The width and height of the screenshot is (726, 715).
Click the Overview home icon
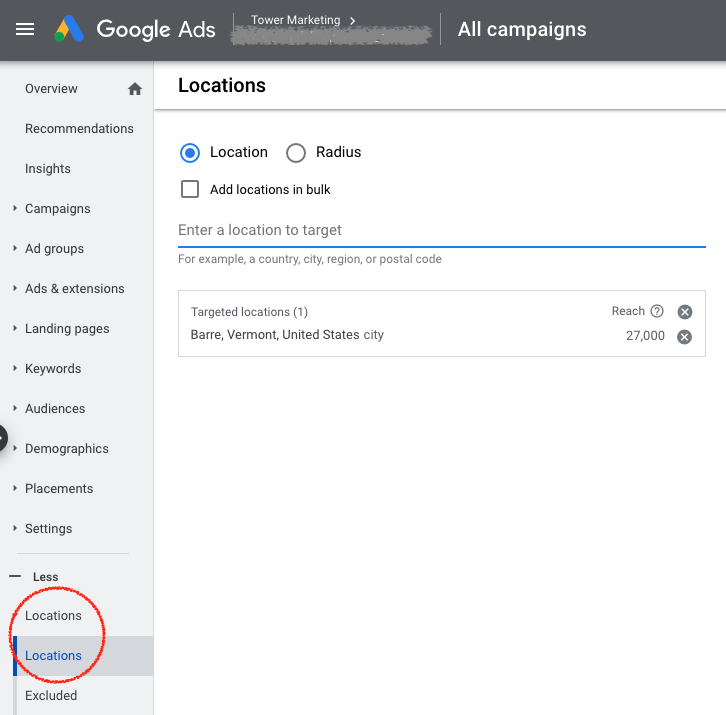135,89
